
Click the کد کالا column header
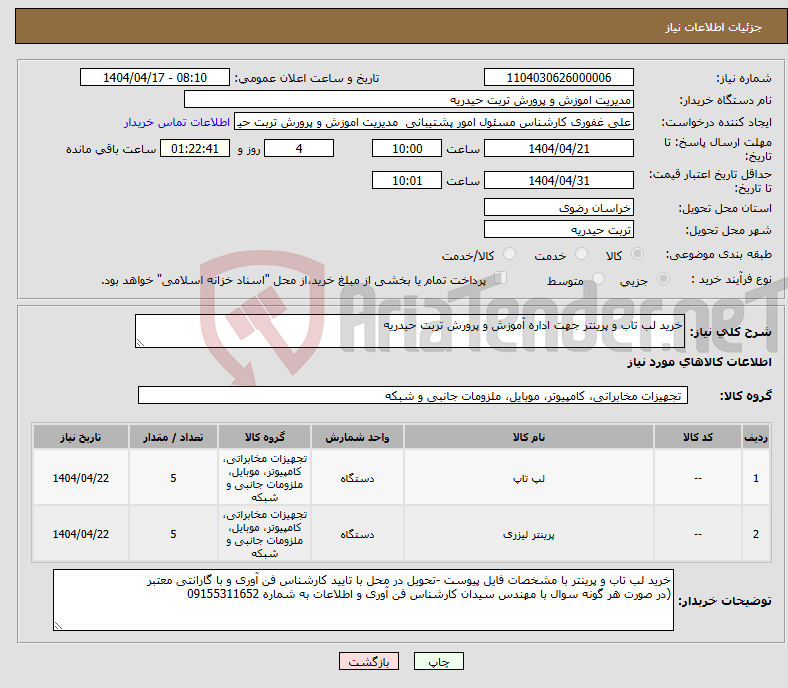(698, 437)
